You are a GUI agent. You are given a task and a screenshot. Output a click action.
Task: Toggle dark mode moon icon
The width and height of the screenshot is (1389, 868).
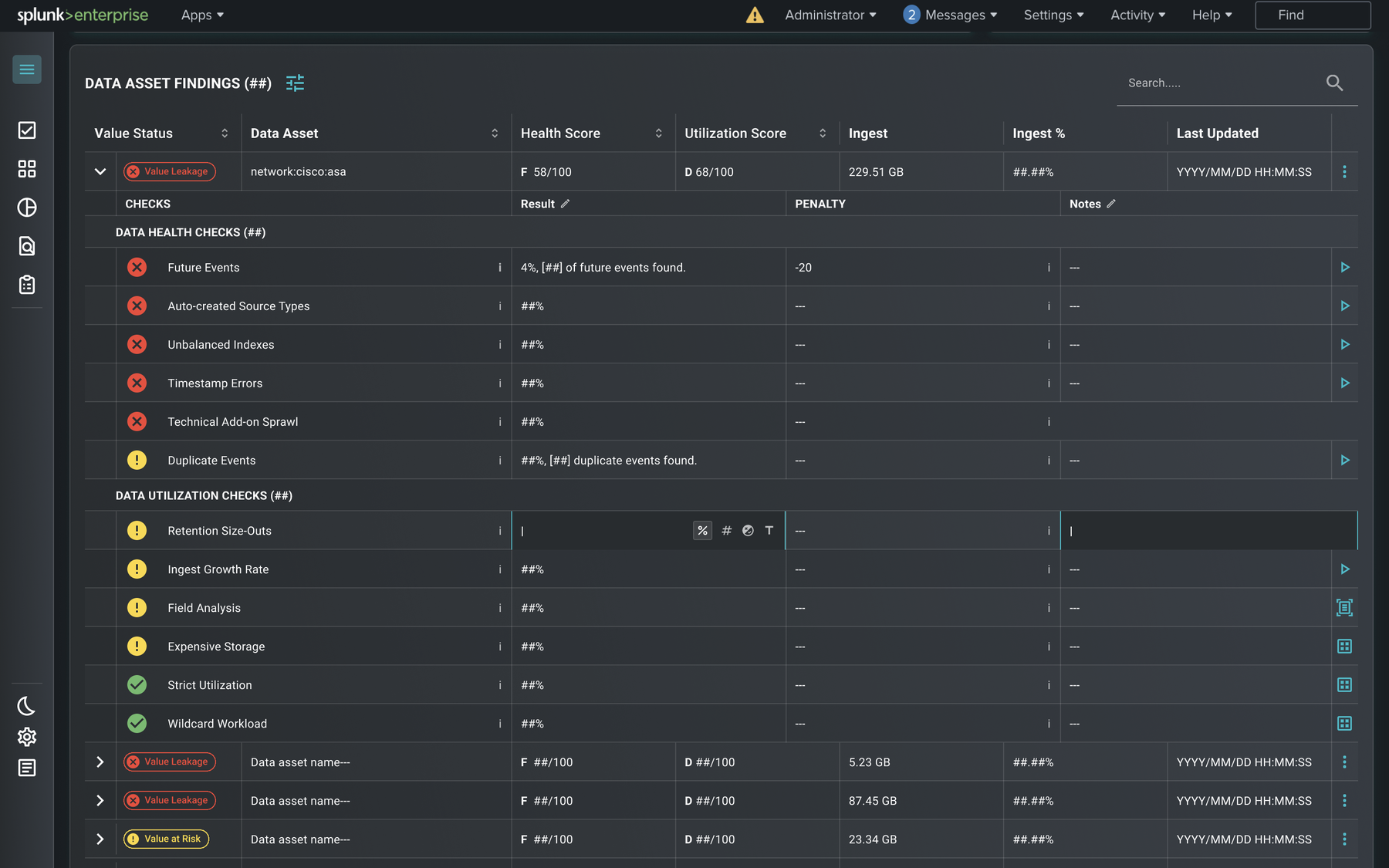coord(27,706)
